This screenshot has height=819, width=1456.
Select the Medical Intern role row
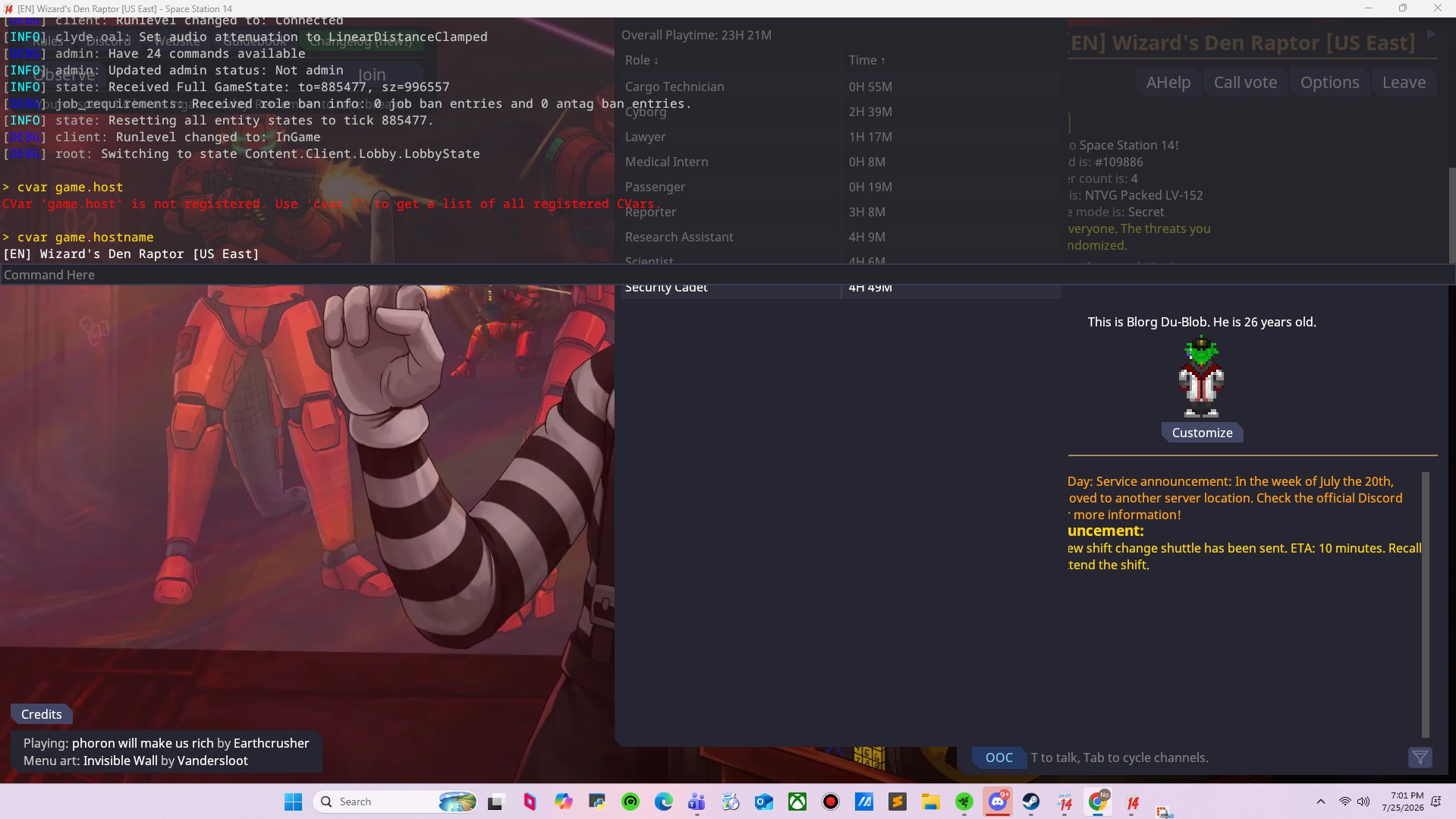click(x=841, y=162)
